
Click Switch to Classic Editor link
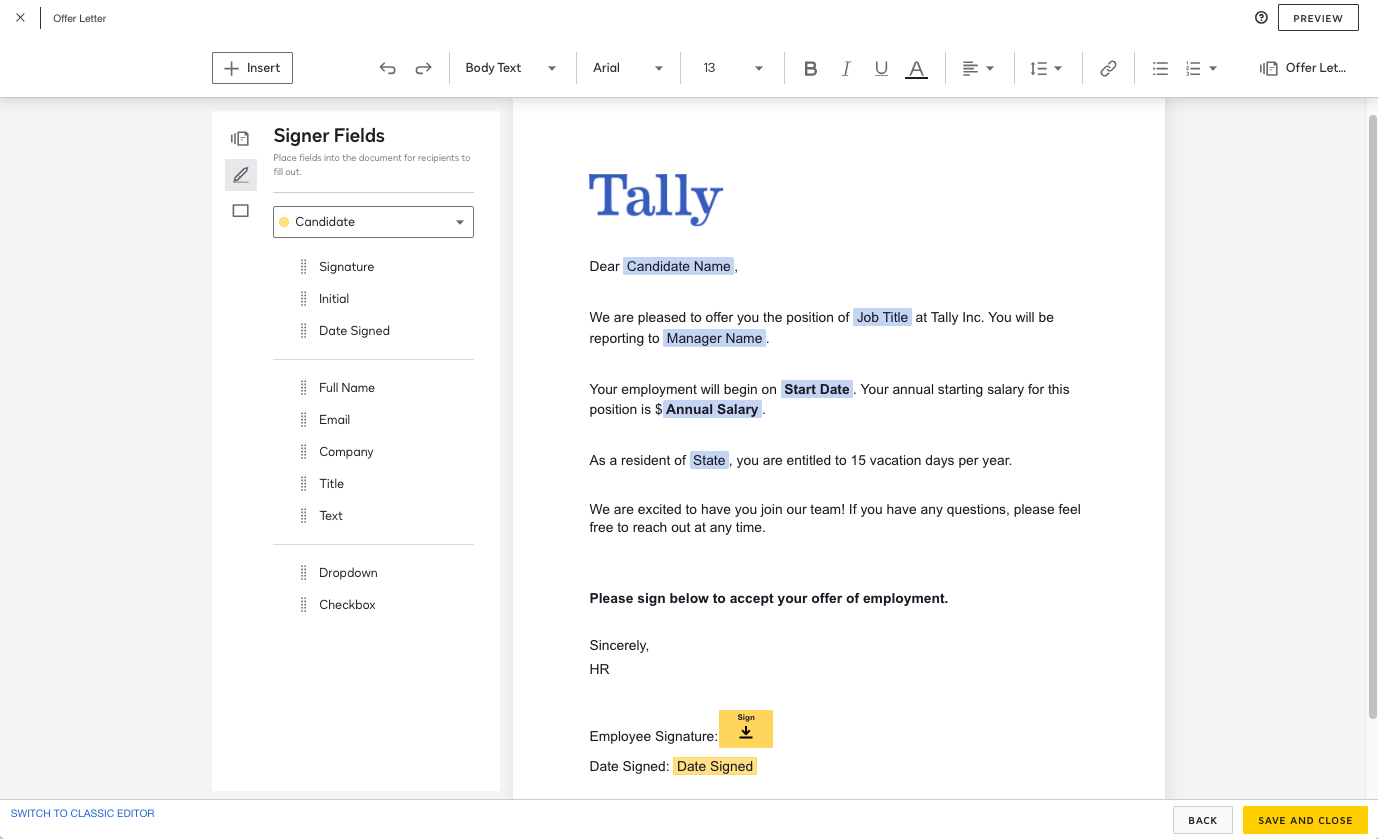pyautogui.click(x=83, y=814)
